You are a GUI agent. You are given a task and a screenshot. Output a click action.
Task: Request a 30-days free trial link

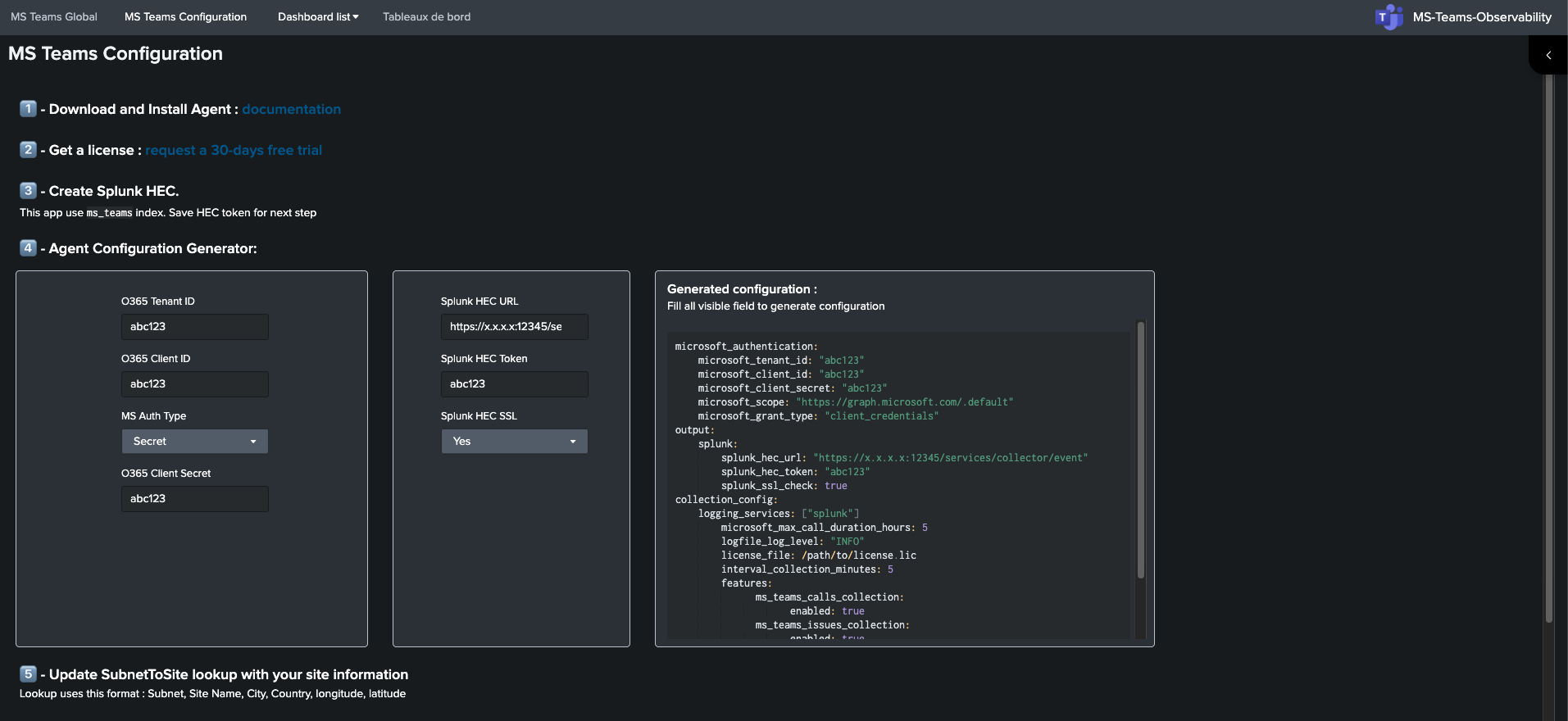click(x=234, y=150)
